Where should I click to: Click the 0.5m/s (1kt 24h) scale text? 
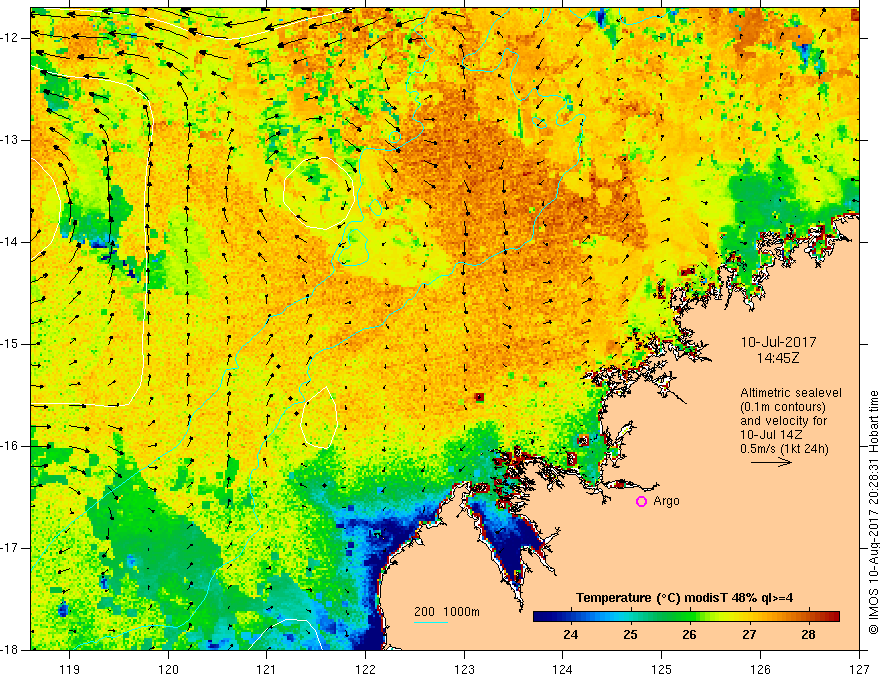click(784, 449)
